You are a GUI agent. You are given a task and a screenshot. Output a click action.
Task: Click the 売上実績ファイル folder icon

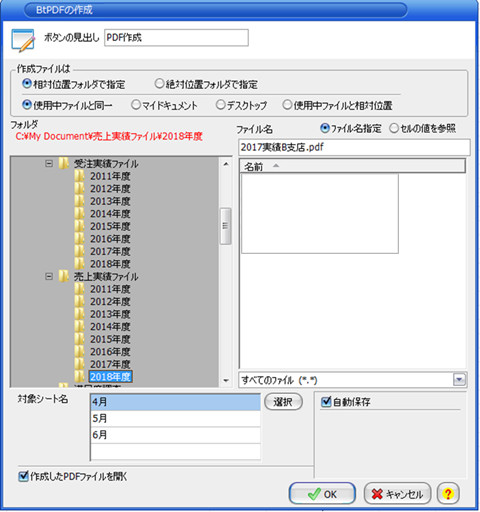(63, 276)
